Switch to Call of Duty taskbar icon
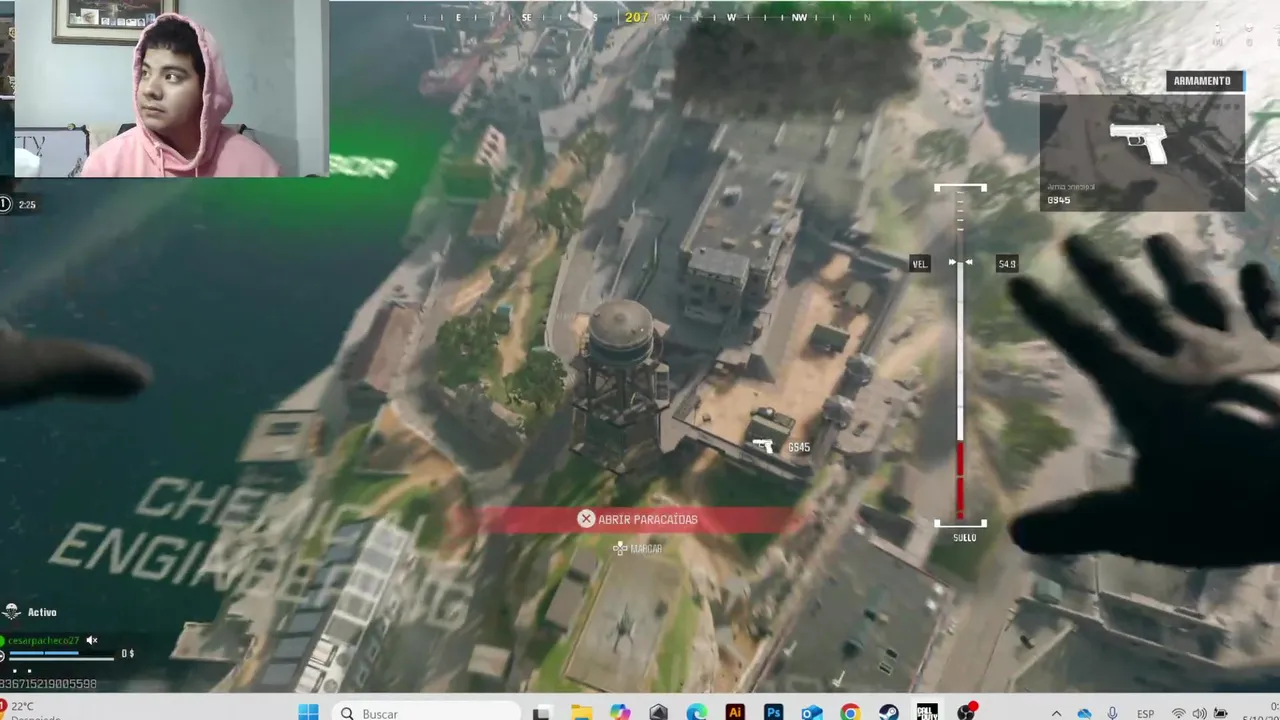The height and width of the screenshot is (720, 1280). click(927, 712)
